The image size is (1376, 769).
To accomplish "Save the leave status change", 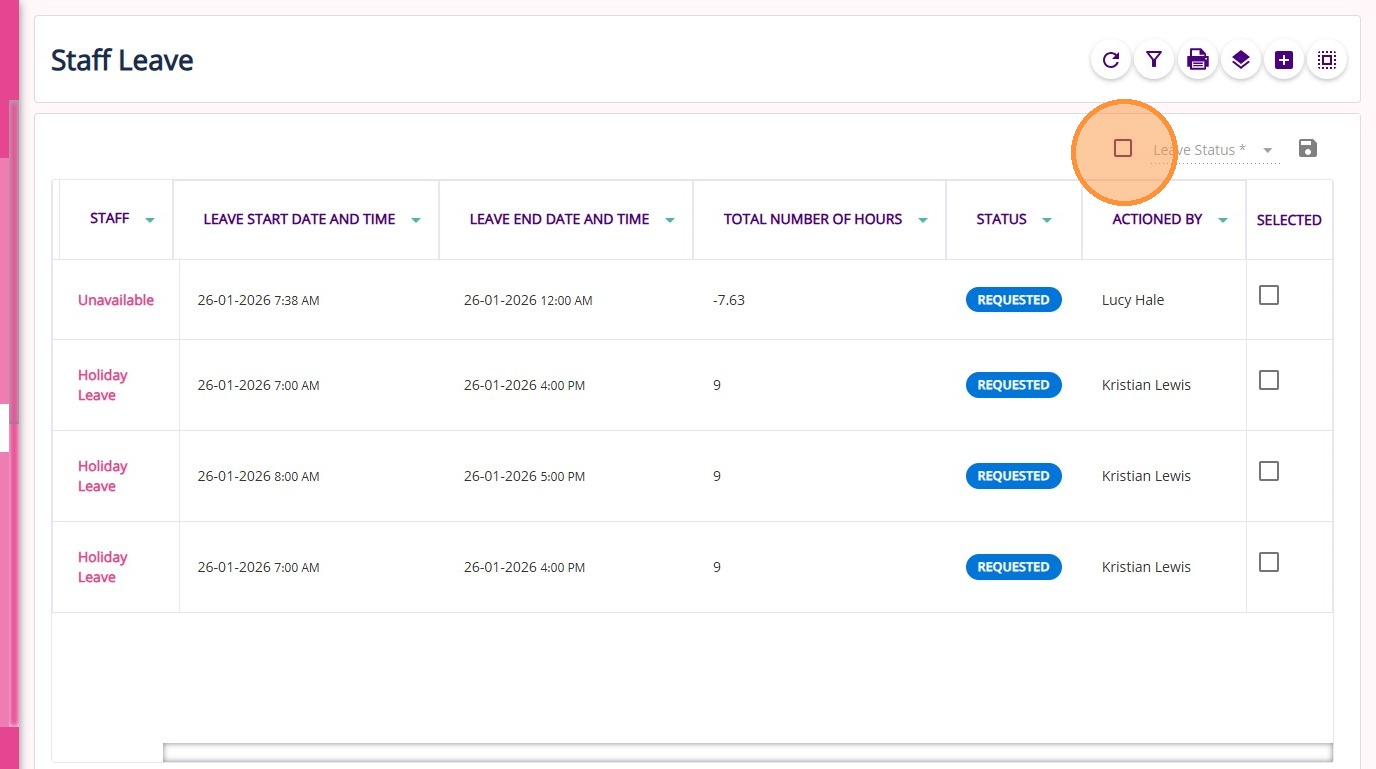I will (1307, 149).
